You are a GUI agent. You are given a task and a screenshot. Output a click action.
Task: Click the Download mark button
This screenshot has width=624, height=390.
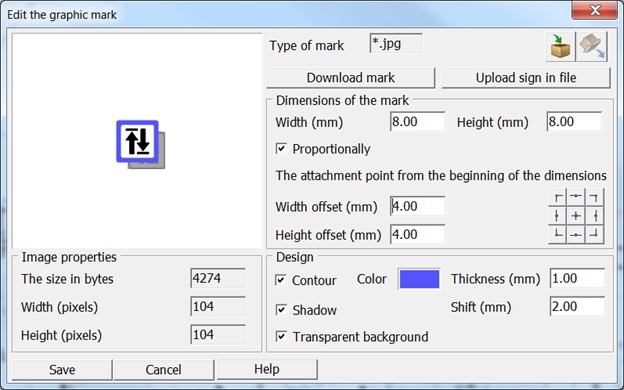pos(350,78)
